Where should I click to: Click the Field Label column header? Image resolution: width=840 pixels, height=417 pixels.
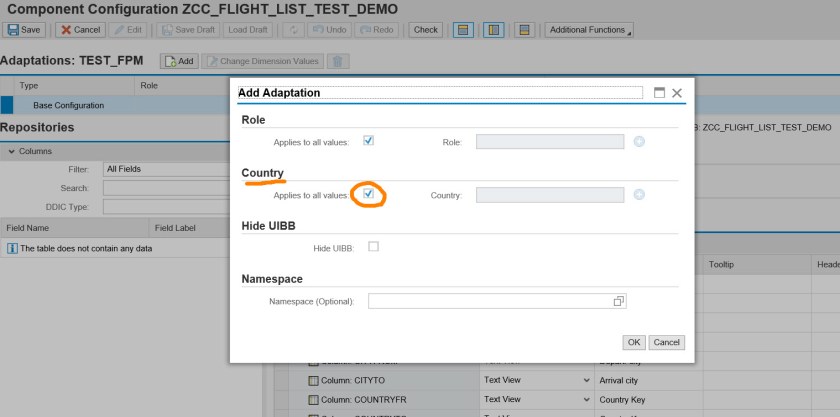point(190,228)
